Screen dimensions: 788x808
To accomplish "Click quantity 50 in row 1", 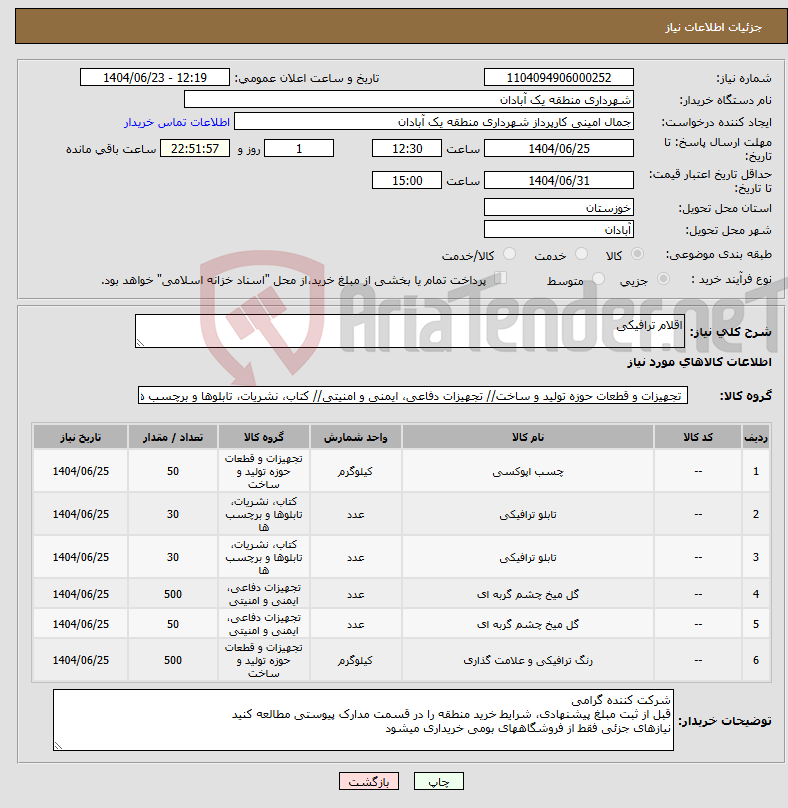I will [x=173, y=472].
